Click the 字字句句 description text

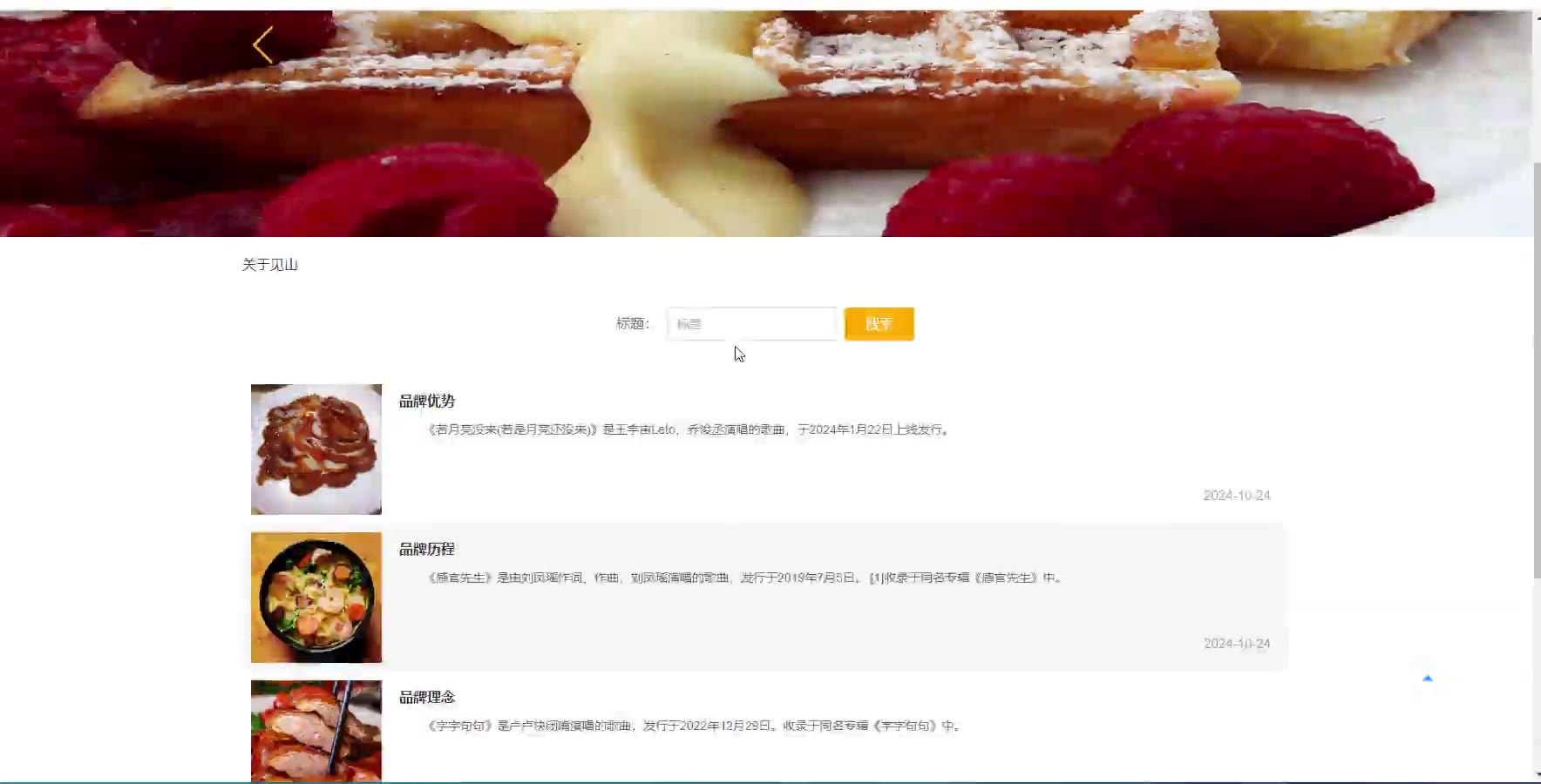pos(695,726)
